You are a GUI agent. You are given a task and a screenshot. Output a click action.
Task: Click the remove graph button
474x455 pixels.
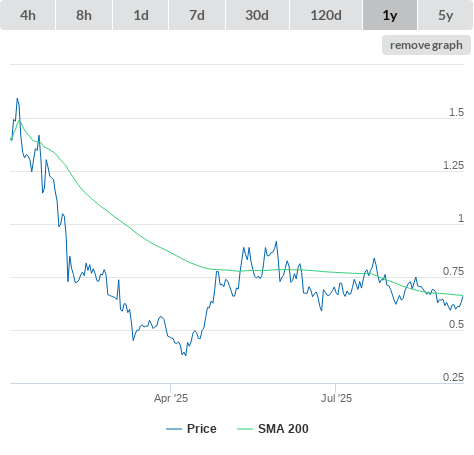click(426, 45)
